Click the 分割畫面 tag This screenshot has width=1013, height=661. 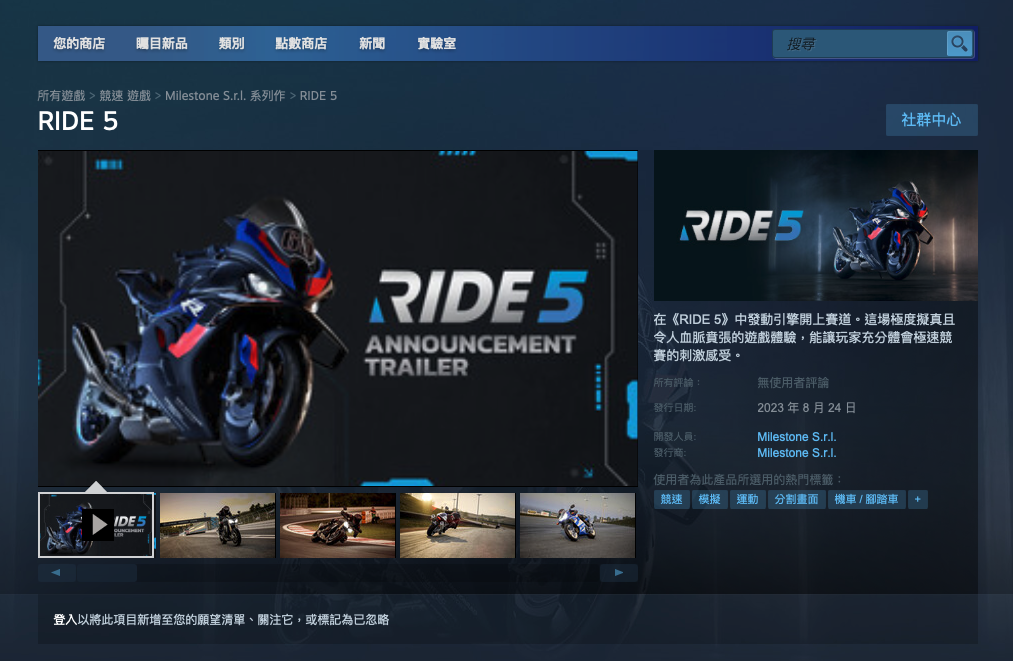click(x=797, y=499)
